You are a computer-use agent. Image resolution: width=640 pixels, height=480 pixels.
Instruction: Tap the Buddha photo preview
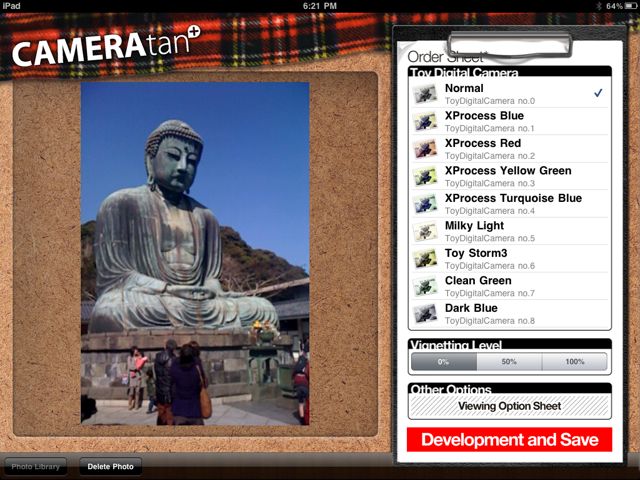[x=195, y=253]
